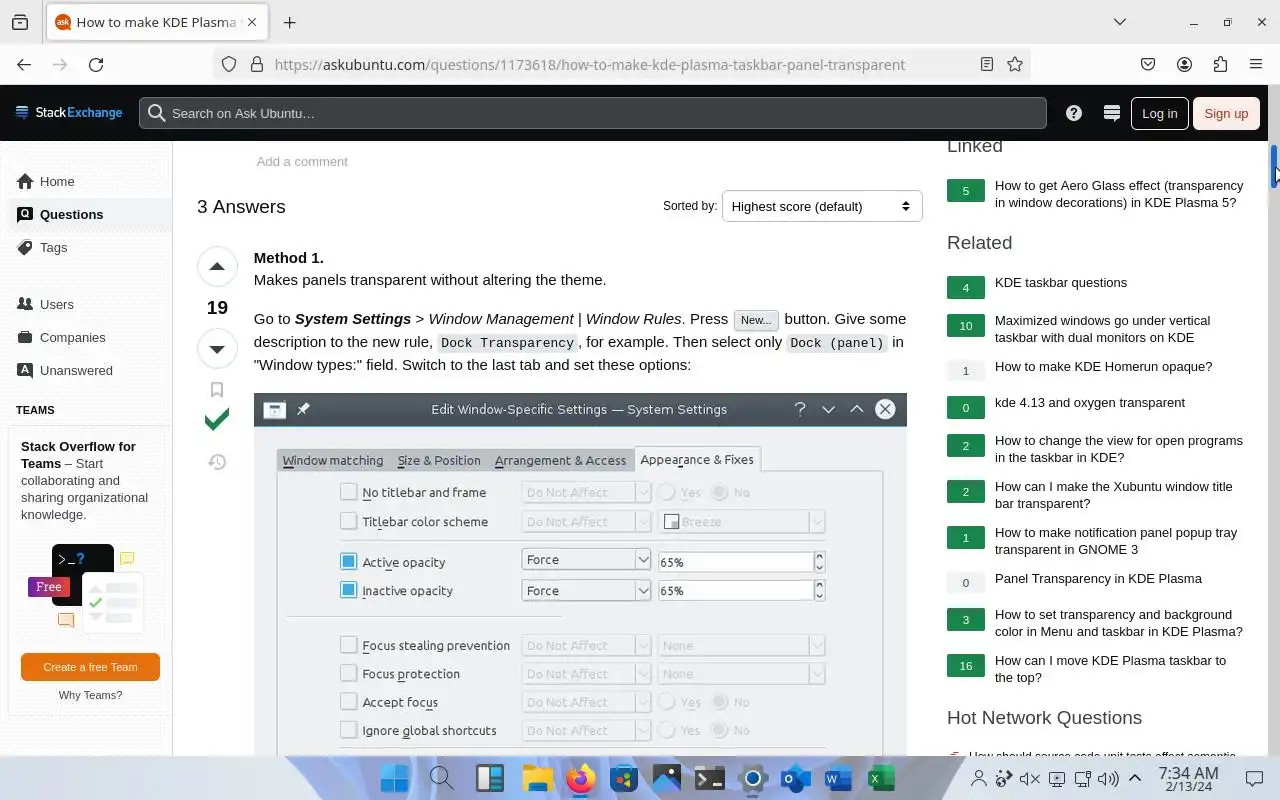Open Focus stealing prevention None dropdown
This screenshot has width=1280, height=800.
pyautogui.click(x=741, y=645)
